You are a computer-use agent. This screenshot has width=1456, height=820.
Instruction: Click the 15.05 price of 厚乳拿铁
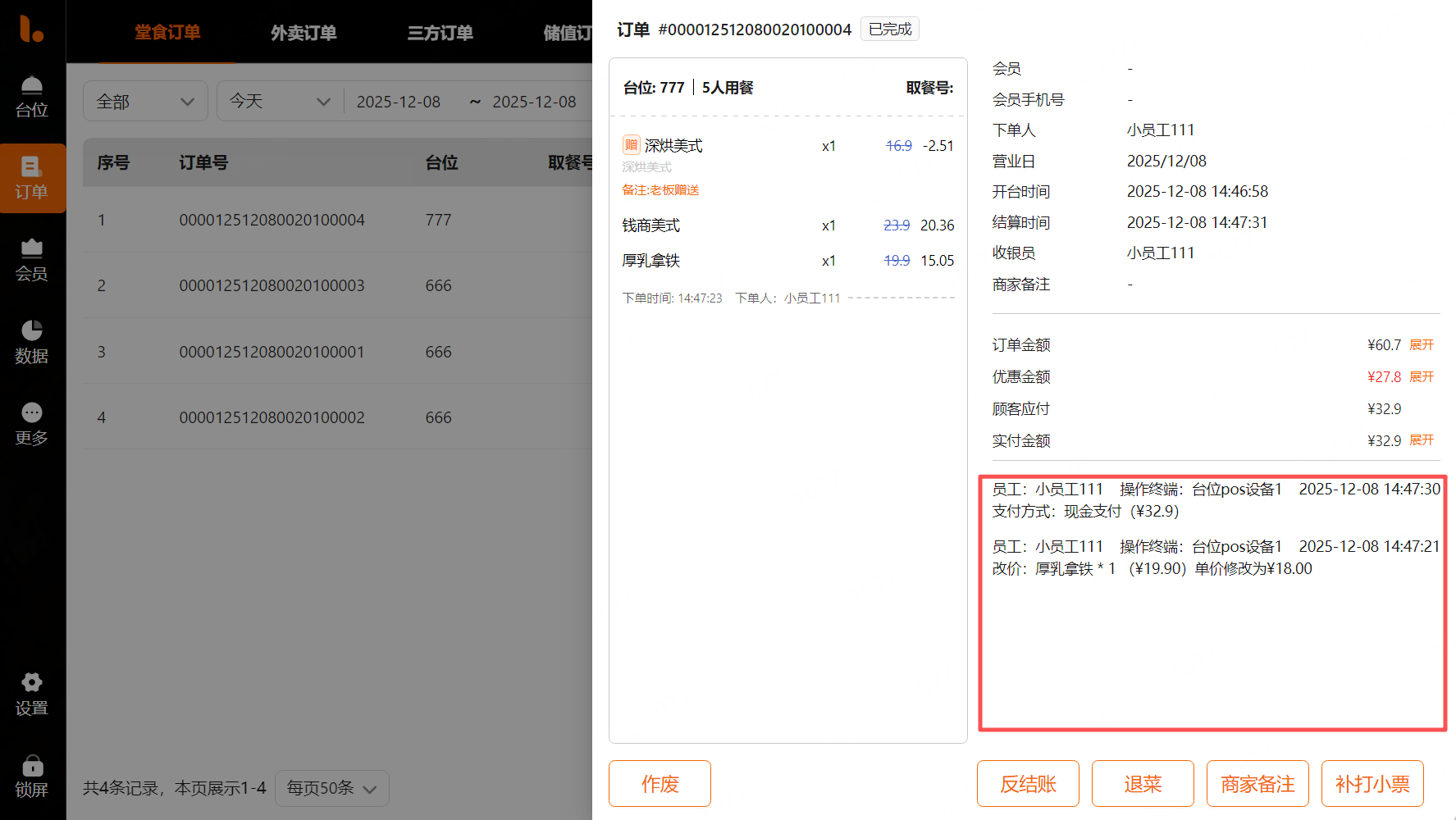point(937,261)
